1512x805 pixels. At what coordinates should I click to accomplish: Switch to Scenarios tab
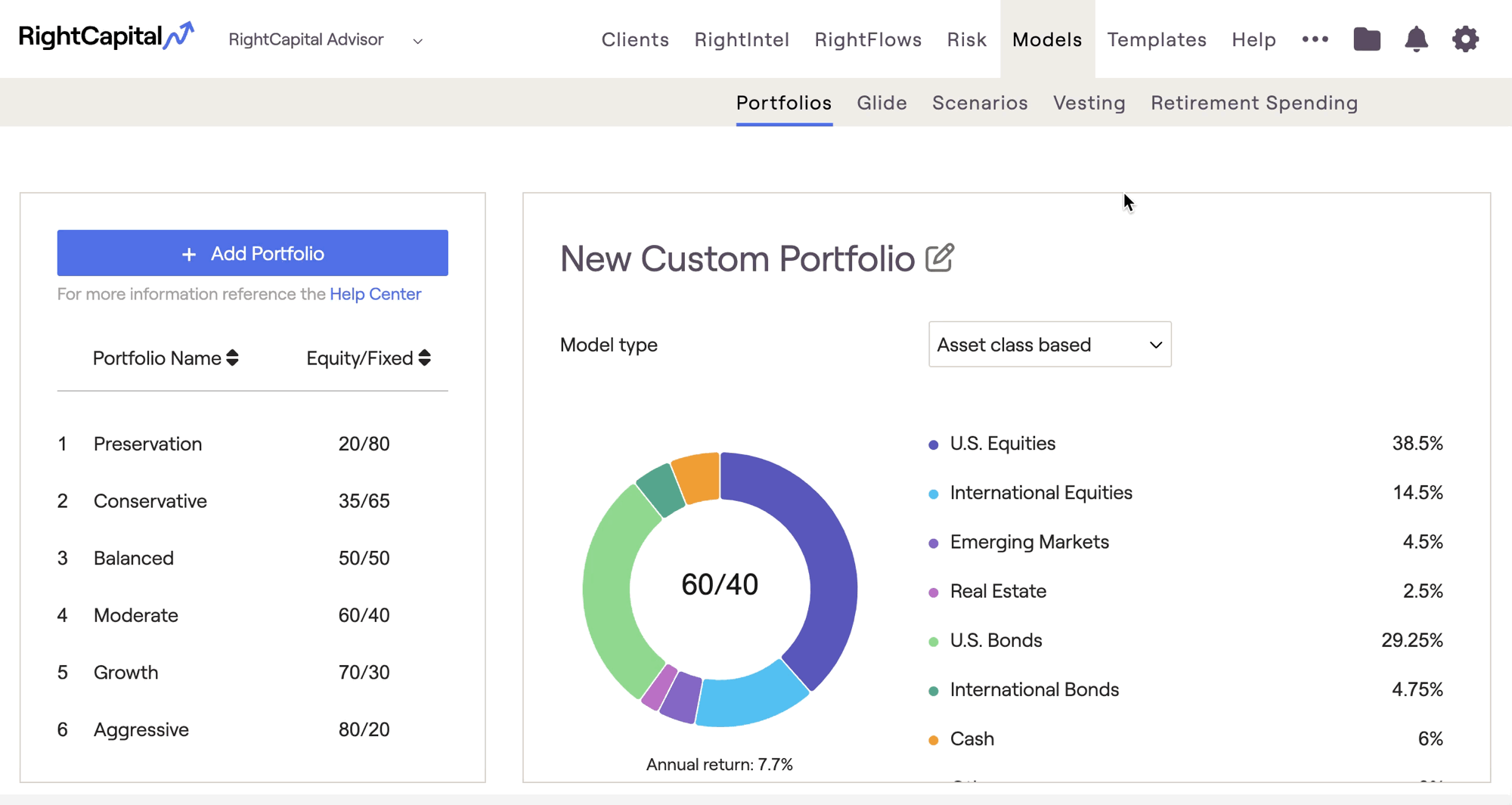[x=980, y=103]
